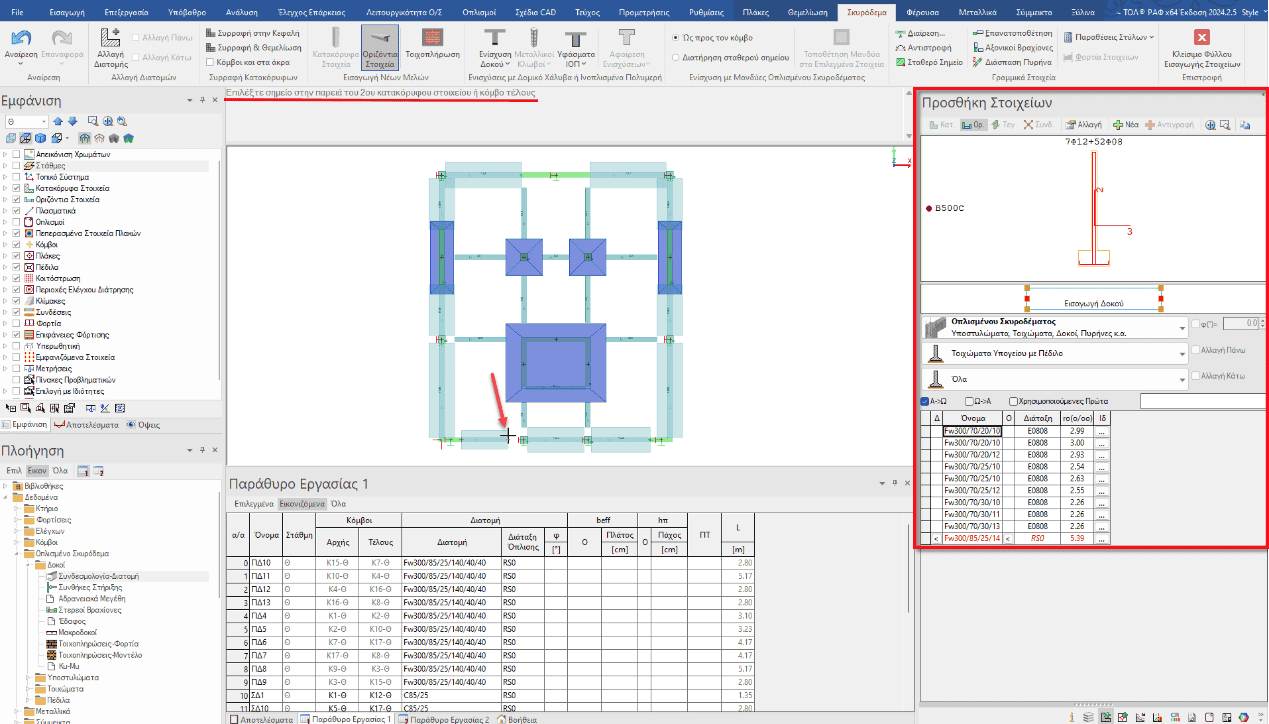Screen dimensions: 1269x724
Task: Check the Χρησιμοποιούμενες Πρώτα checkbox
Action: pos(1015,402)
